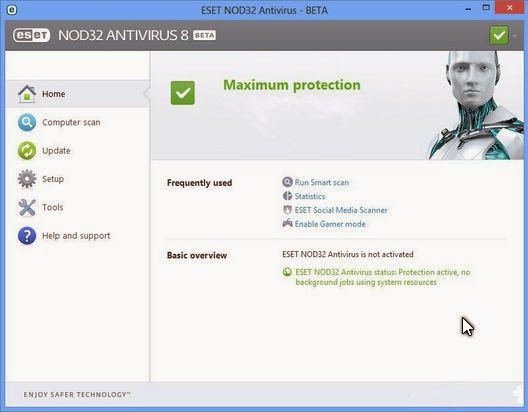Image resolution: width=528 pixels, height=412 pixels.
Task: Open the Run Smart scan link
Action: [322, 182]
